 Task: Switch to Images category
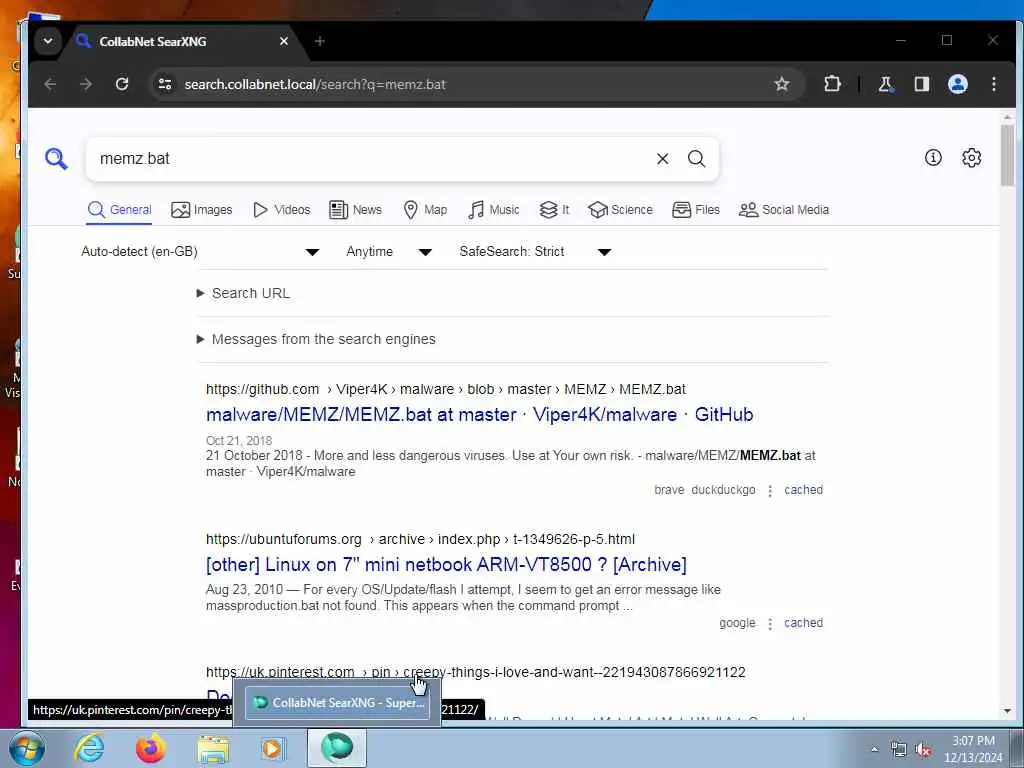(x=201, y=210)
